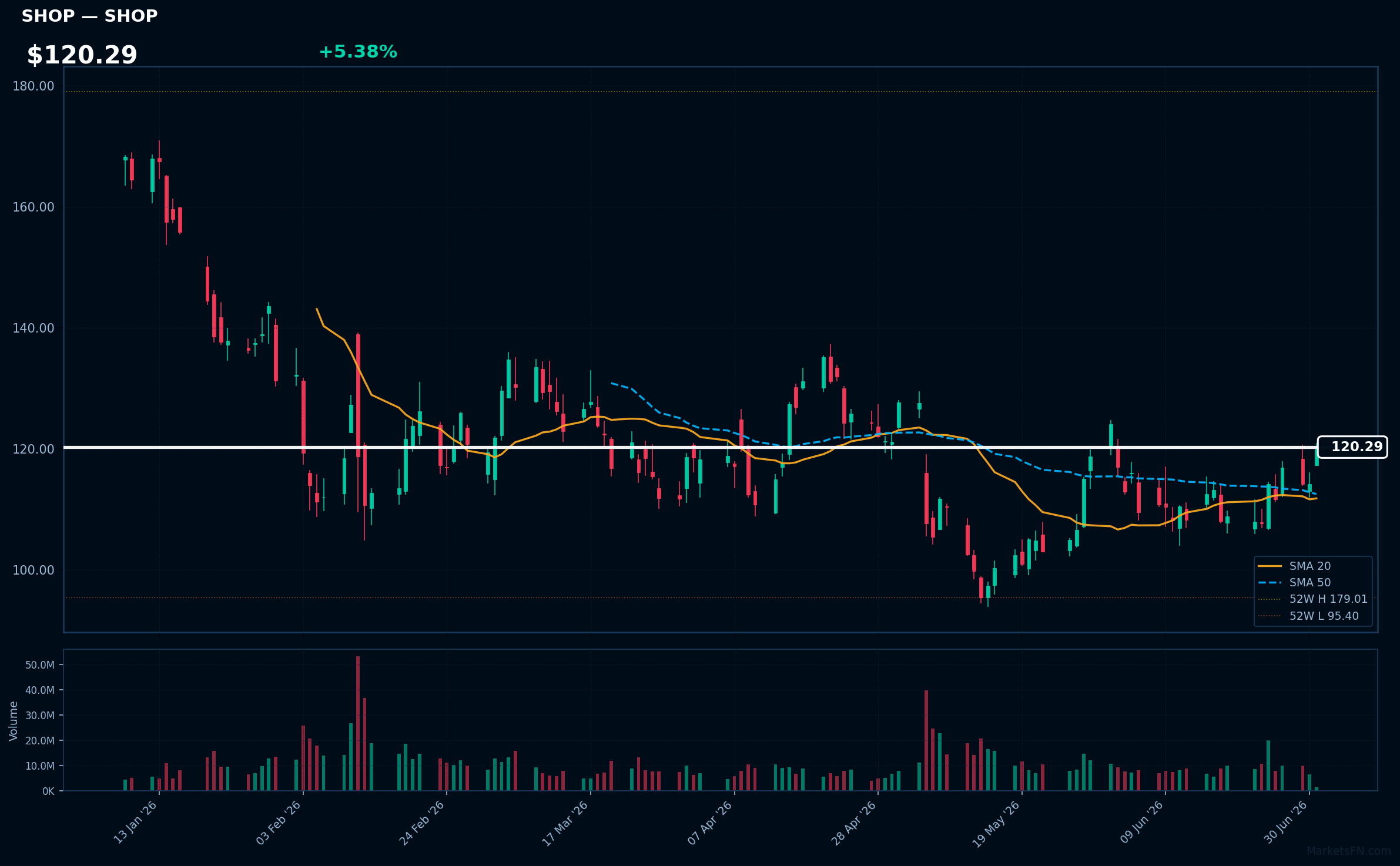This screenshot has height=866, width=1400.
Task: Click the 100.00 price axis label
Action: 34,570
